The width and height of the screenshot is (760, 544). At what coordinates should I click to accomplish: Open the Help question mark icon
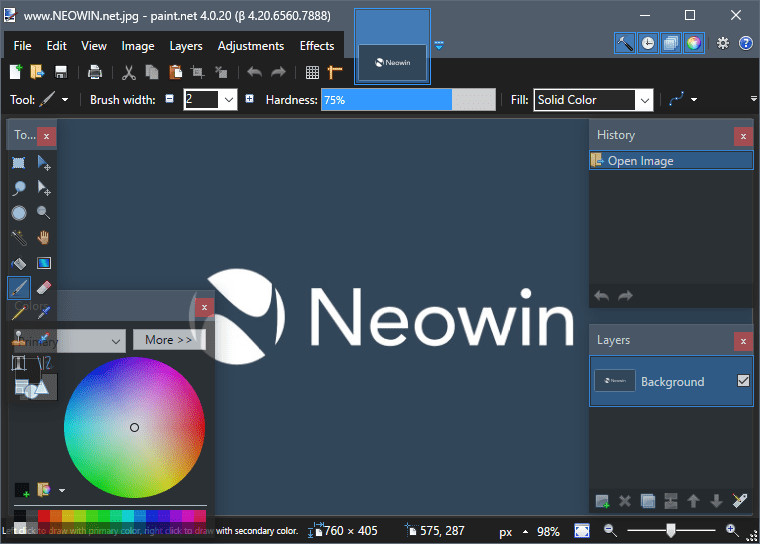coord(745,44)
